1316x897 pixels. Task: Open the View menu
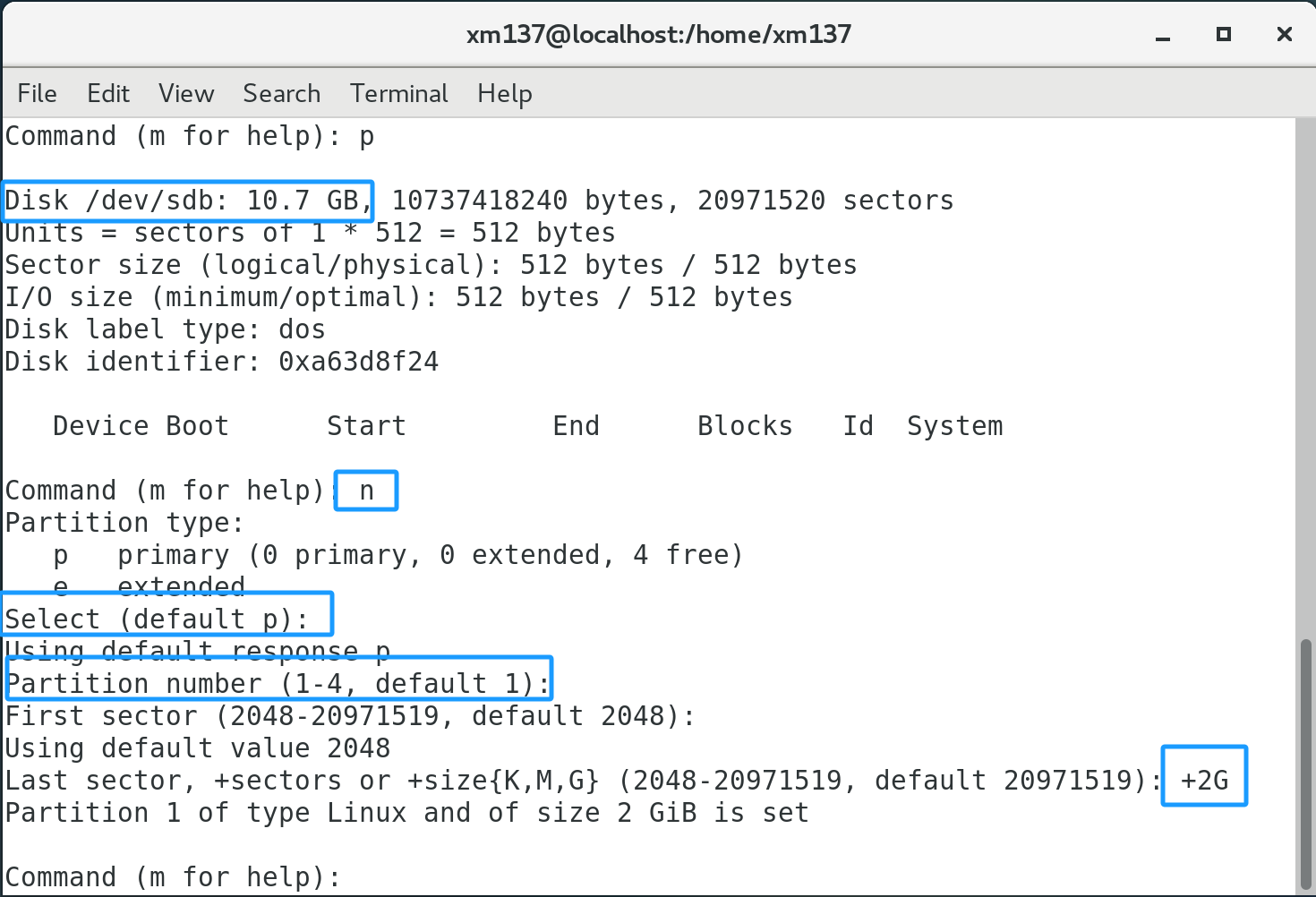point(186,93)
